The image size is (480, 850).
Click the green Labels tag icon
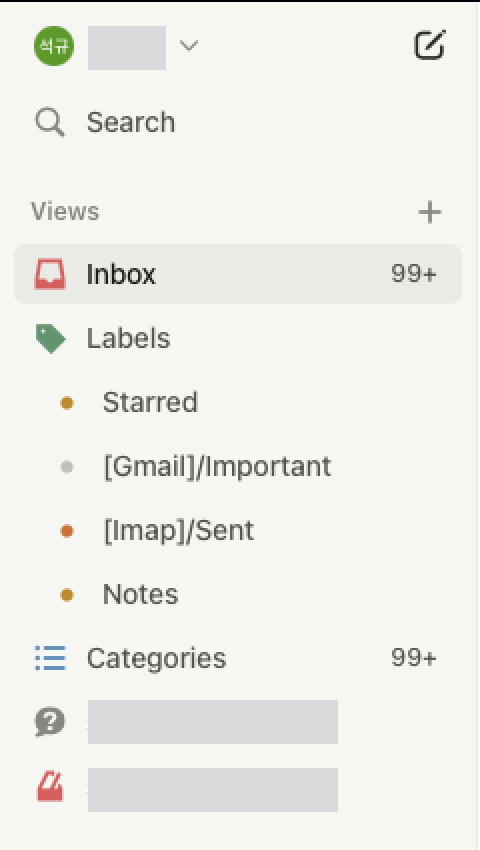[50, 339]
